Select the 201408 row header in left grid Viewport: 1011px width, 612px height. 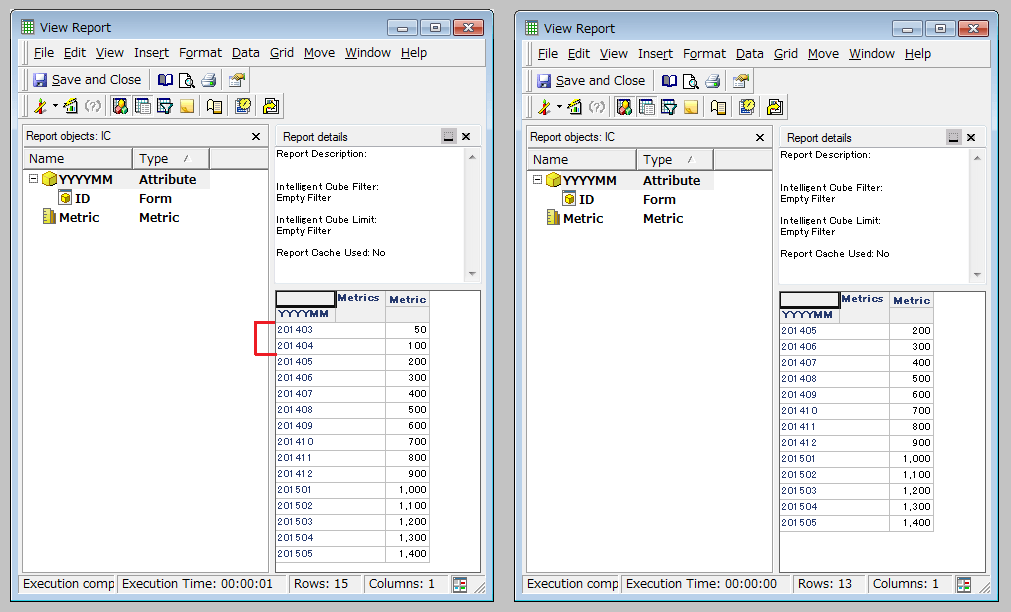(295, 410)
